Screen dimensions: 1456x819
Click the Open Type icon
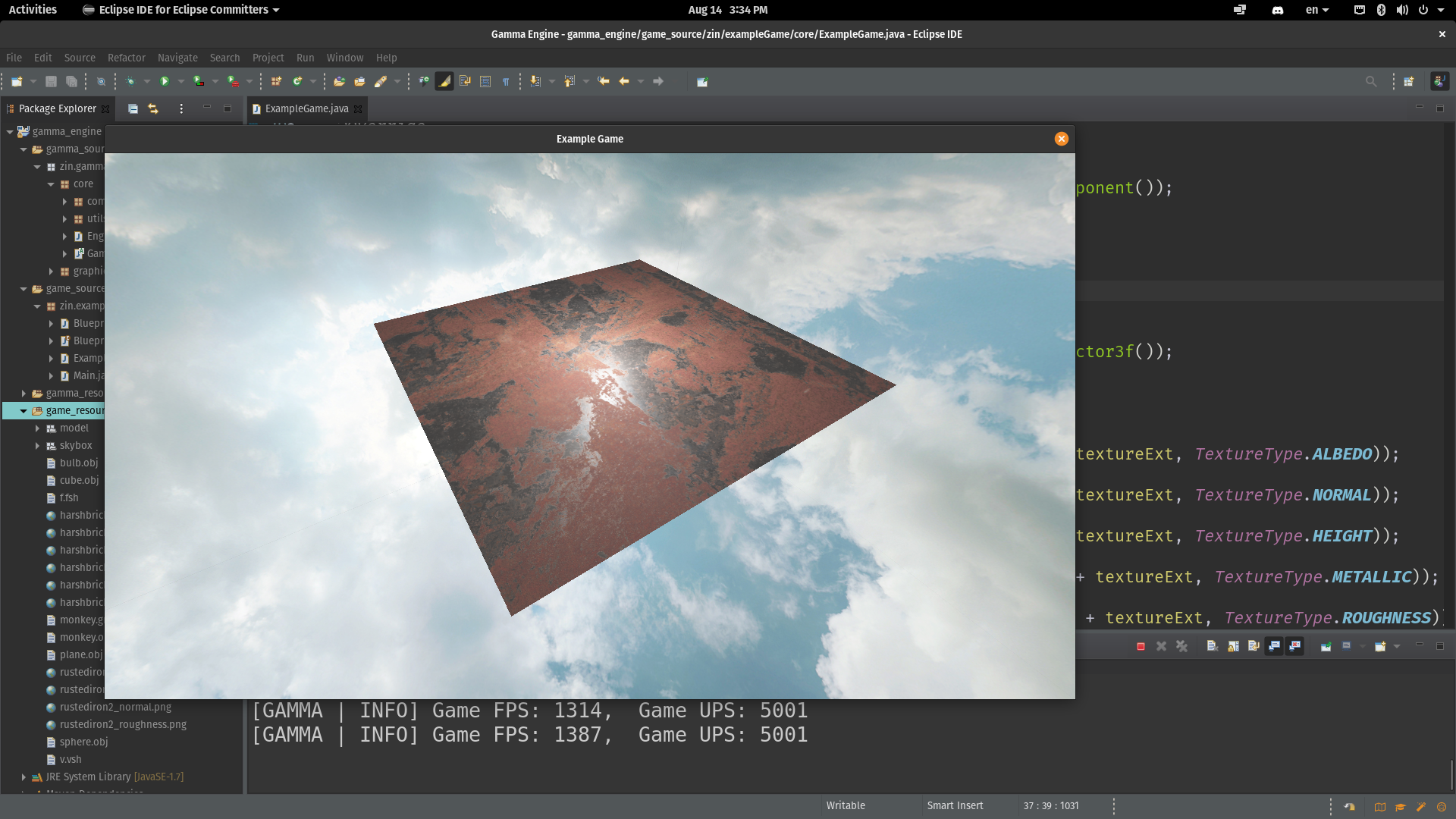339,82
